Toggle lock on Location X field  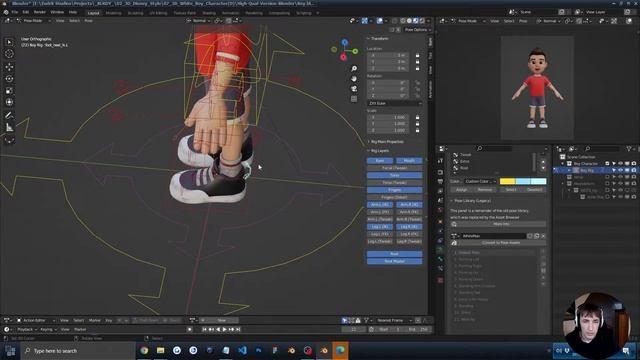(417, 55)
